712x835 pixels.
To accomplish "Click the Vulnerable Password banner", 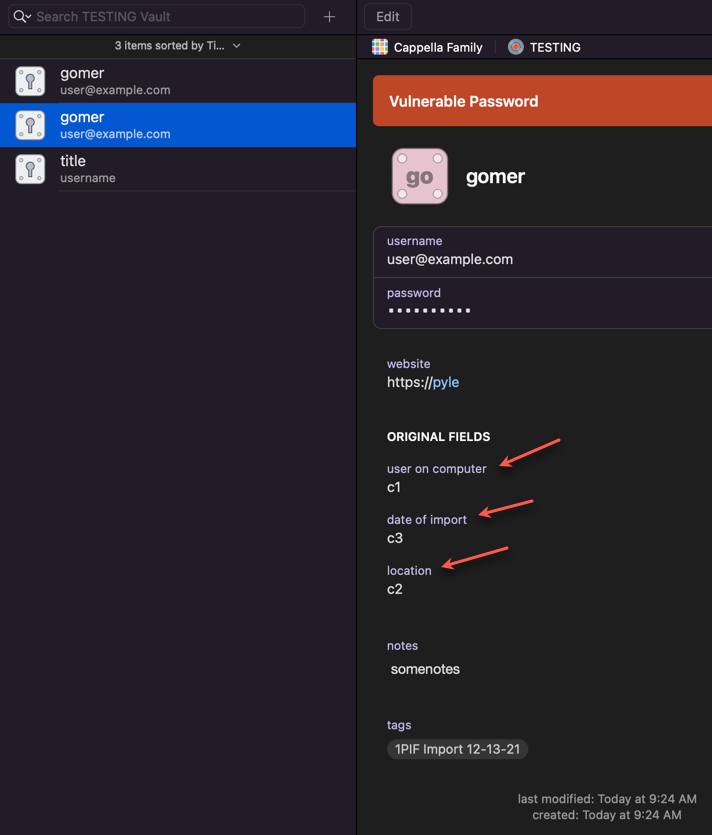I will point(540,101).
